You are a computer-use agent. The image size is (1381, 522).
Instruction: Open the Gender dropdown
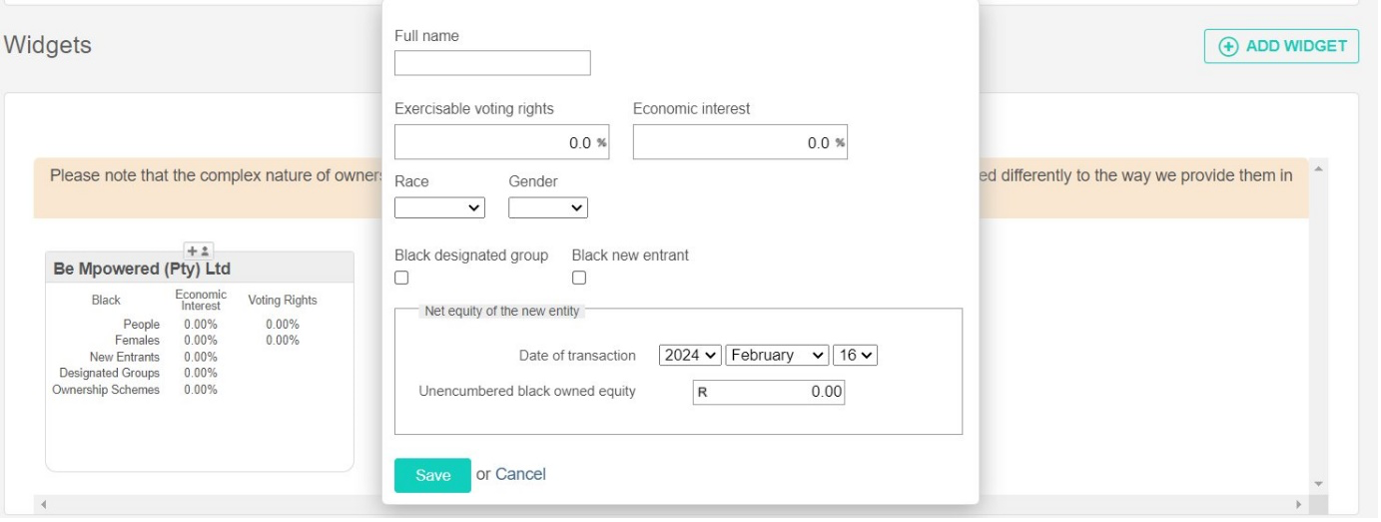coord(548,208)
